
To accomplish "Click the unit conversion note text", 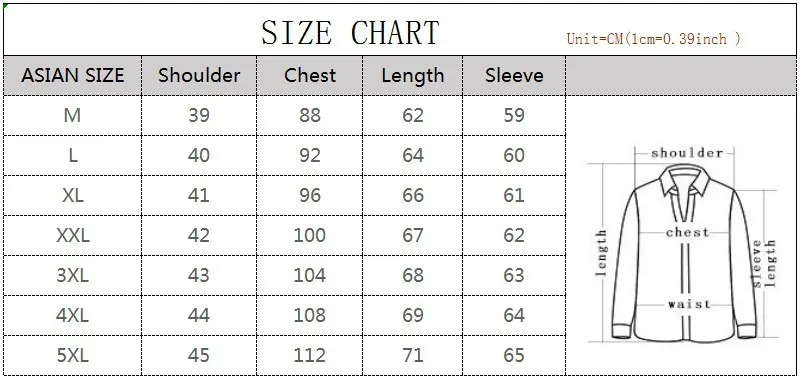I will 654,39.
